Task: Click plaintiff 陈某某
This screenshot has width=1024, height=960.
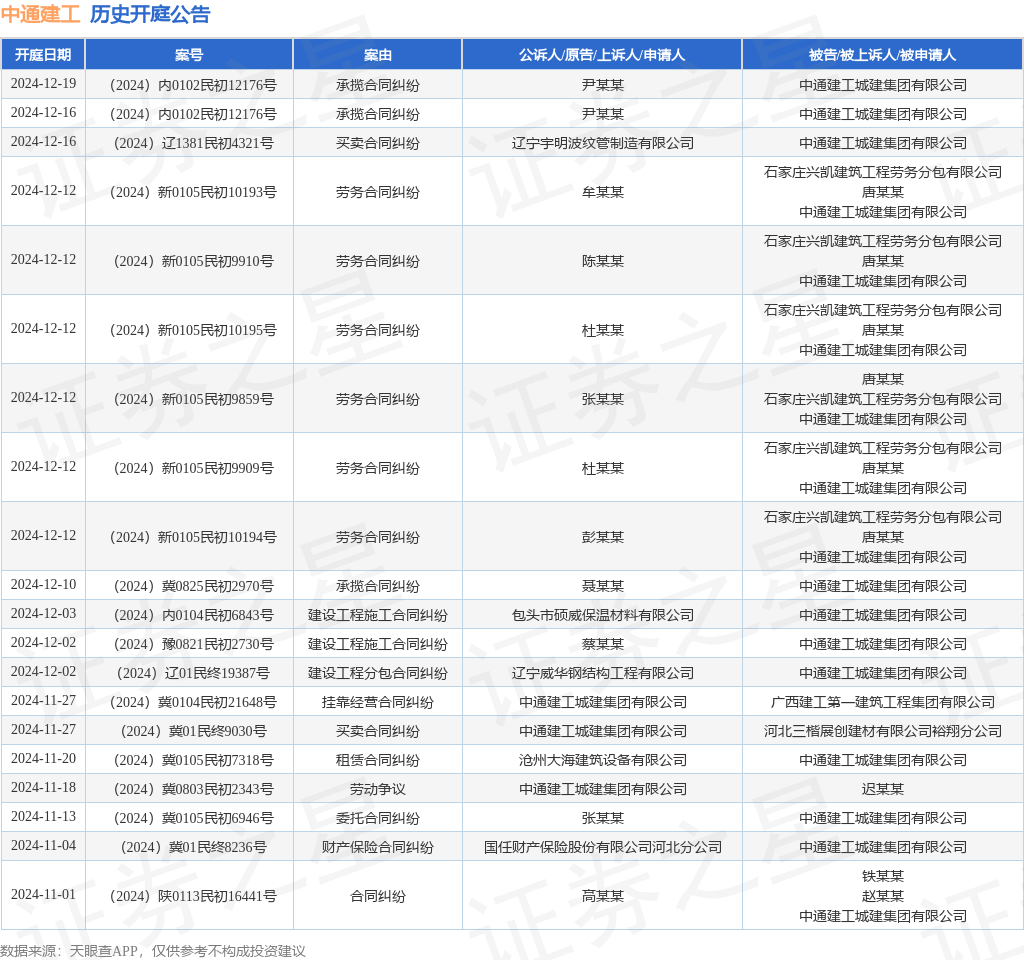Action: pos(602,261)
